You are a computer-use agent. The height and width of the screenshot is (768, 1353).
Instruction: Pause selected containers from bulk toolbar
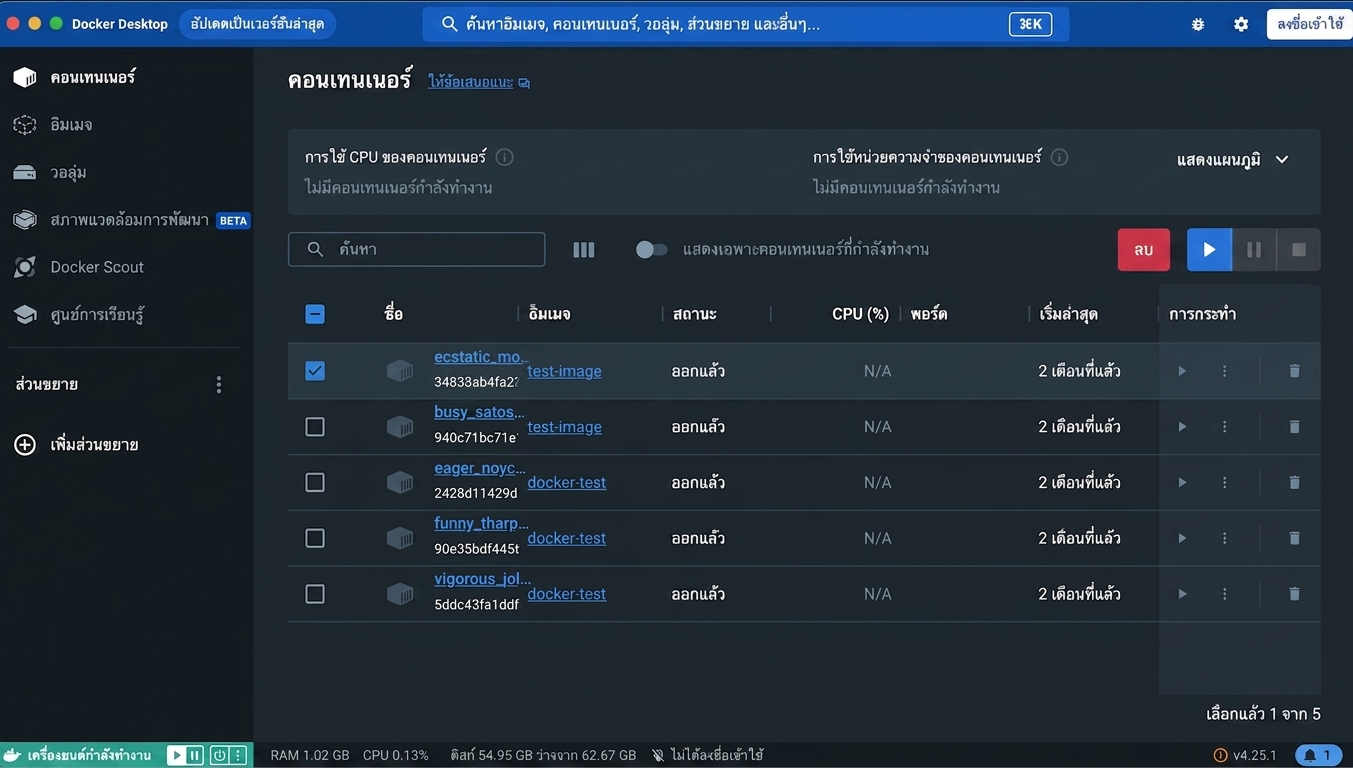[x=1254, y=250]
